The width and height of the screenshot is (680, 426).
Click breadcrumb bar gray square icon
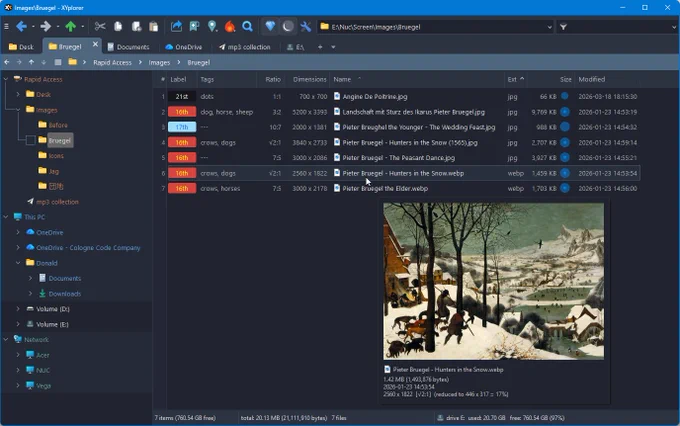tap(58, 62)
